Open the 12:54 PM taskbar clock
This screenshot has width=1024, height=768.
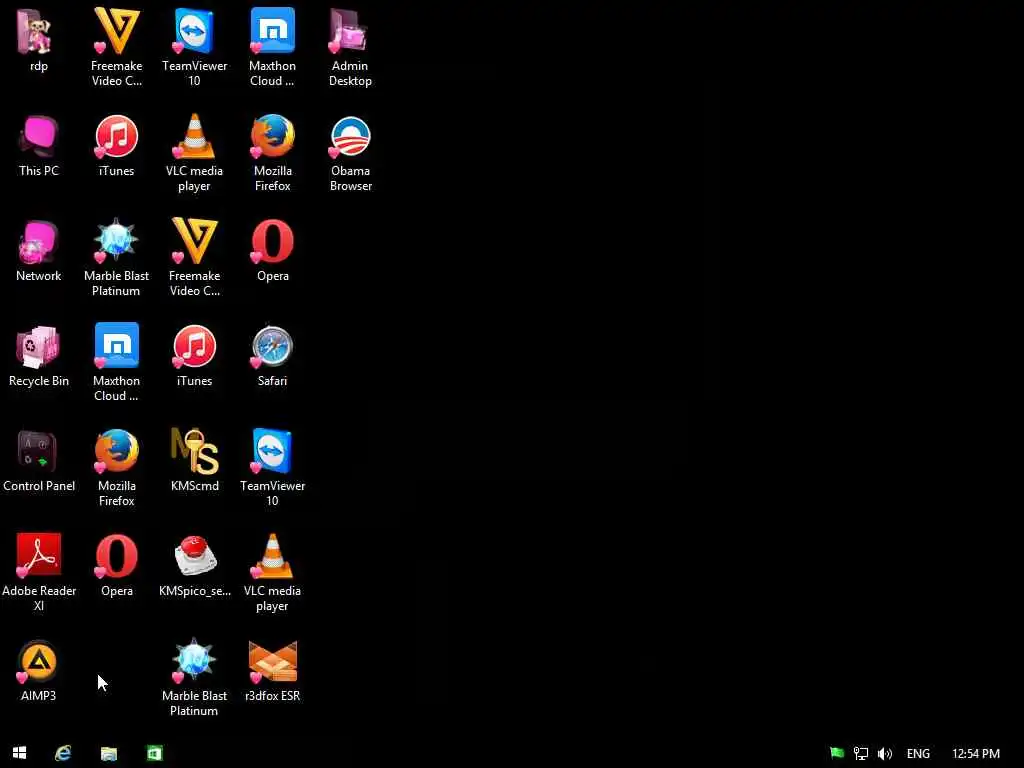(x=976, y=754)
